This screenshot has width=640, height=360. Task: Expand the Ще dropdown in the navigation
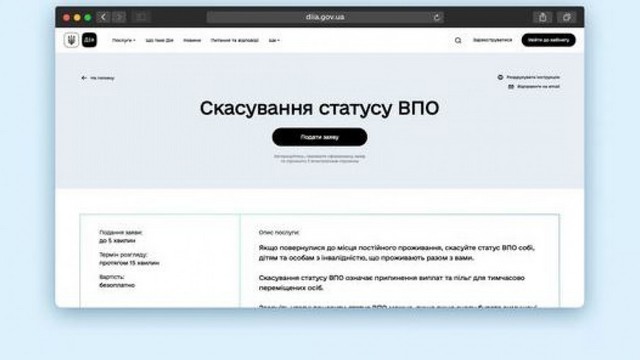click(274, 40)
